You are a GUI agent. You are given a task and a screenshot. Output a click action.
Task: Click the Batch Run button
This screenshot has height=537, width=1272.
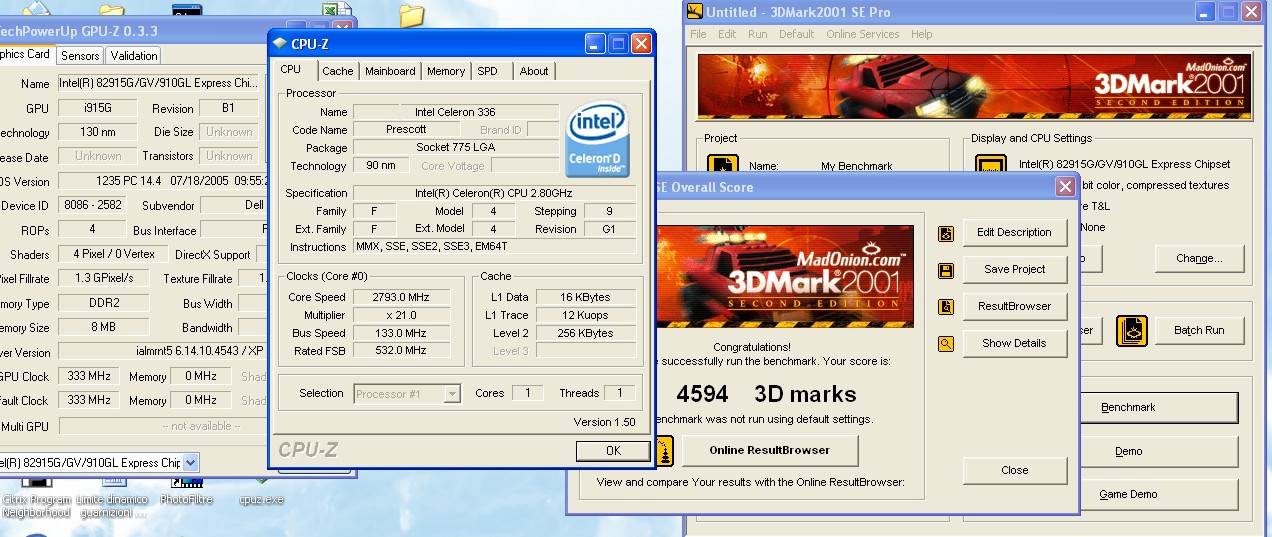click(x=1199, y=330)
